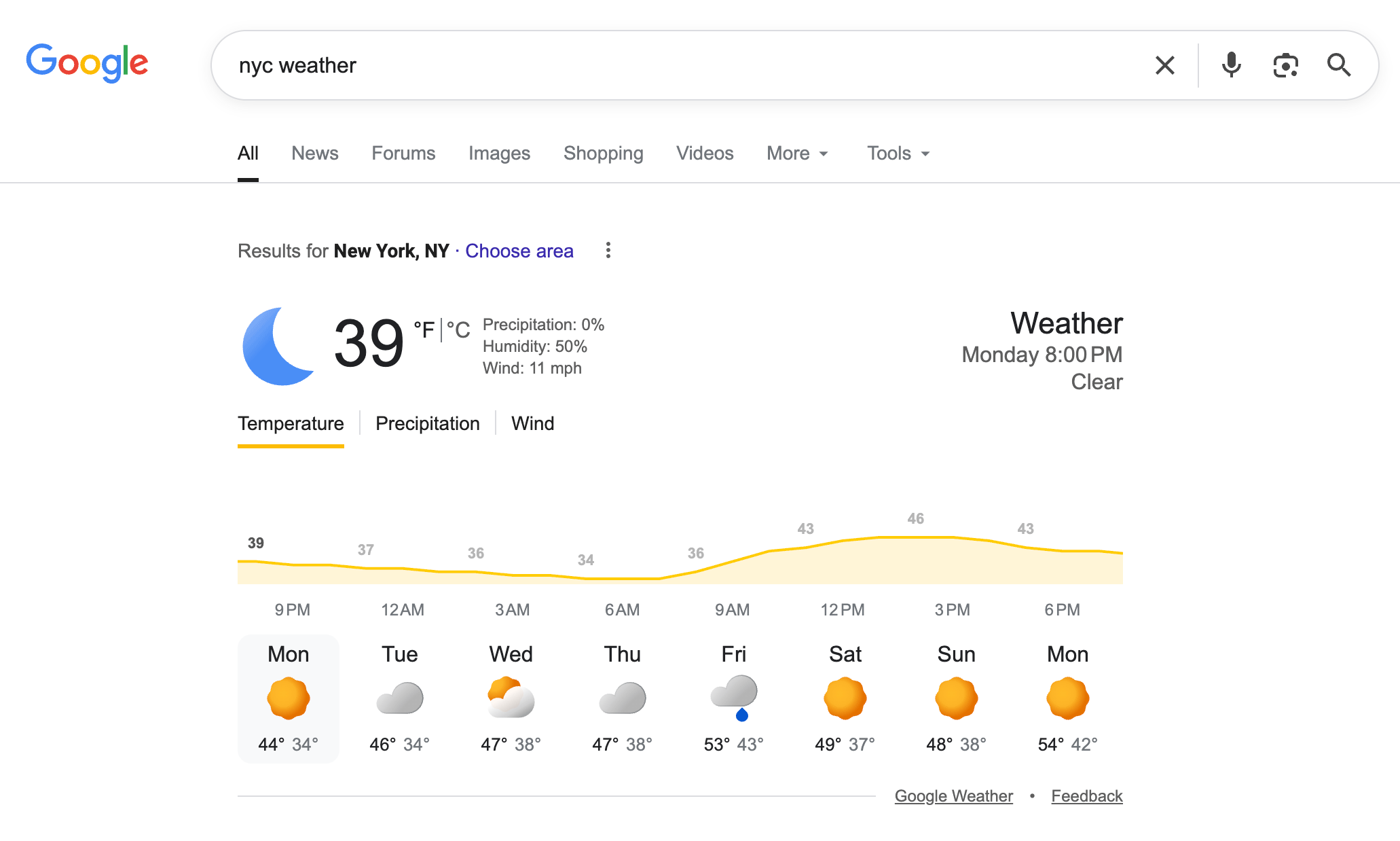Screen dimensions: 1400x841
Task: Clear the search query with the X icon
Action: 1164,65
